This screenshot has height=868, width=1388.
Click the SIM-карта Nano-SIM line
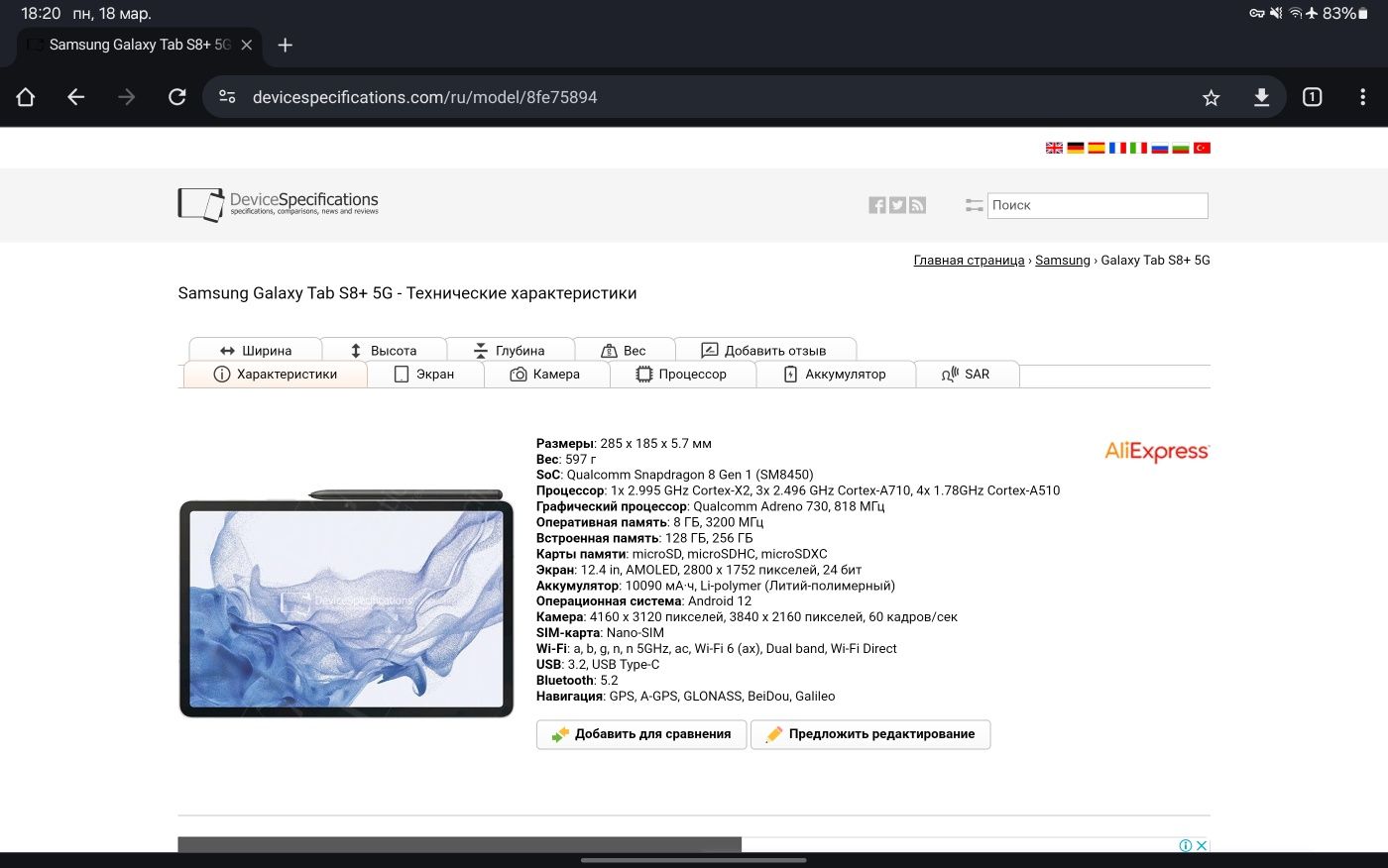[600, 633]
